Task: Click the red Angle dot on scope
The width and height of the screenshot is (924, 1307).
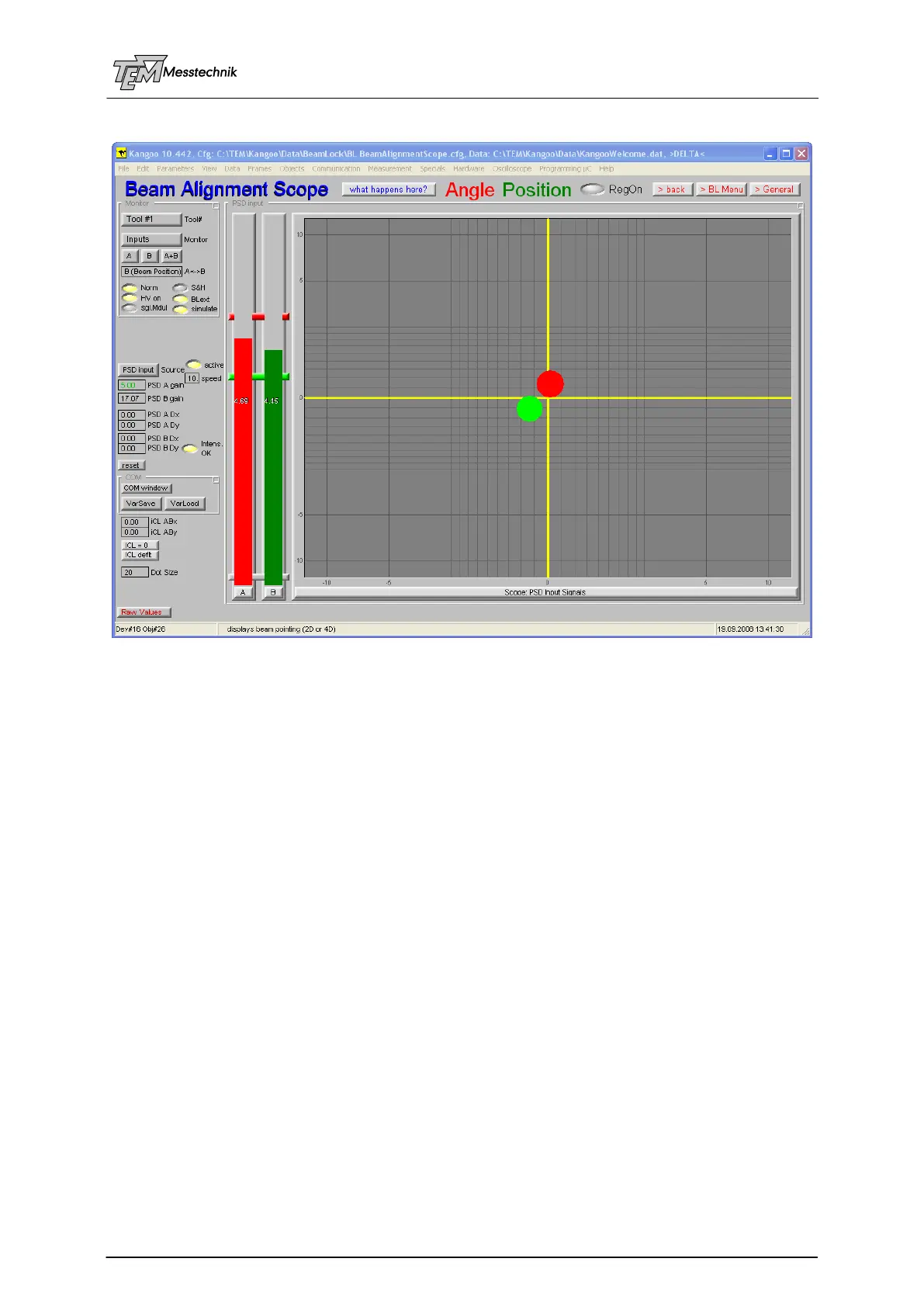Action: 550,384
